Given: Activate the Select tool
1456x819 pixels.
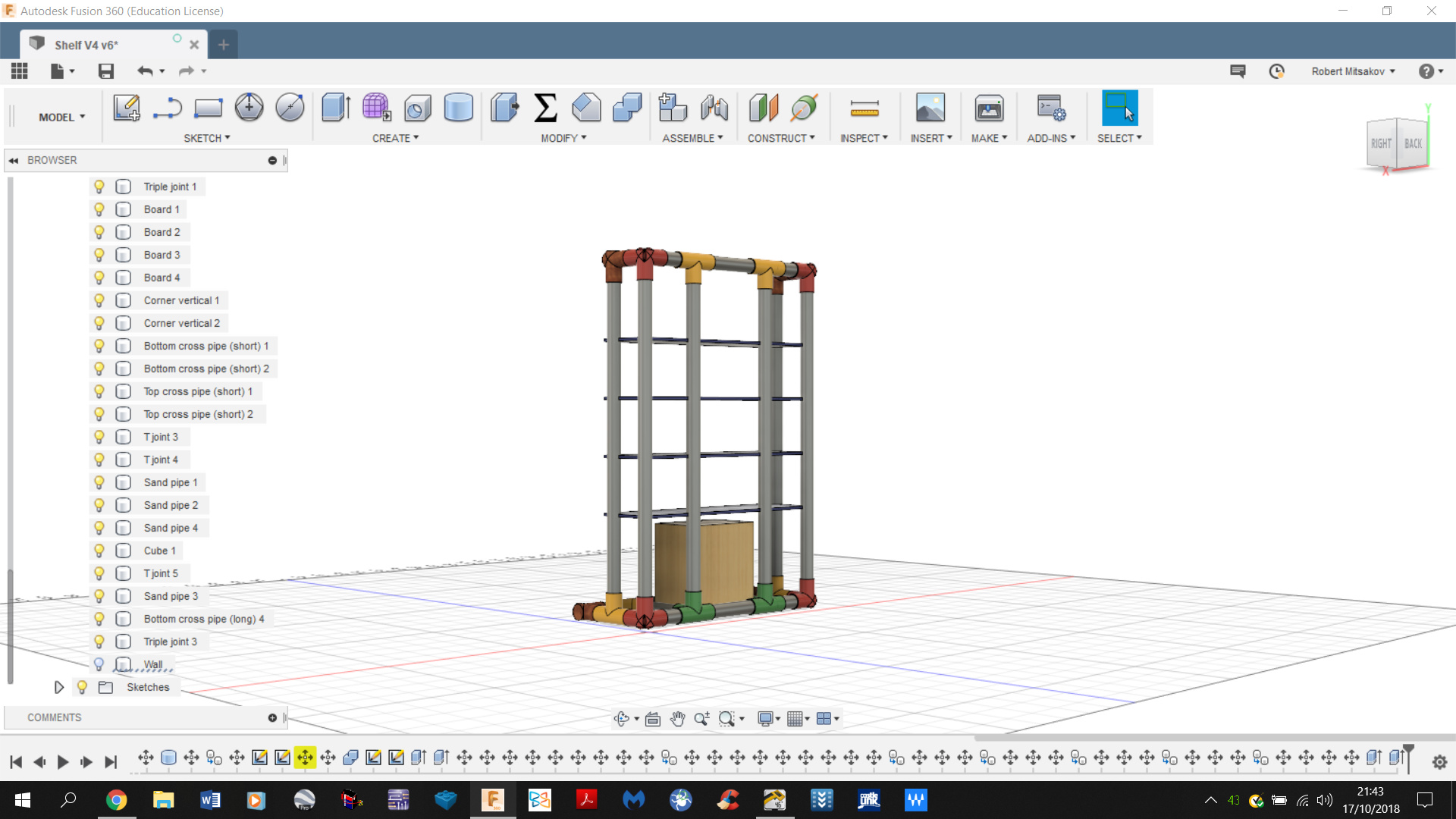Looking at the screenshot, I should click(x=1120, y=108).
